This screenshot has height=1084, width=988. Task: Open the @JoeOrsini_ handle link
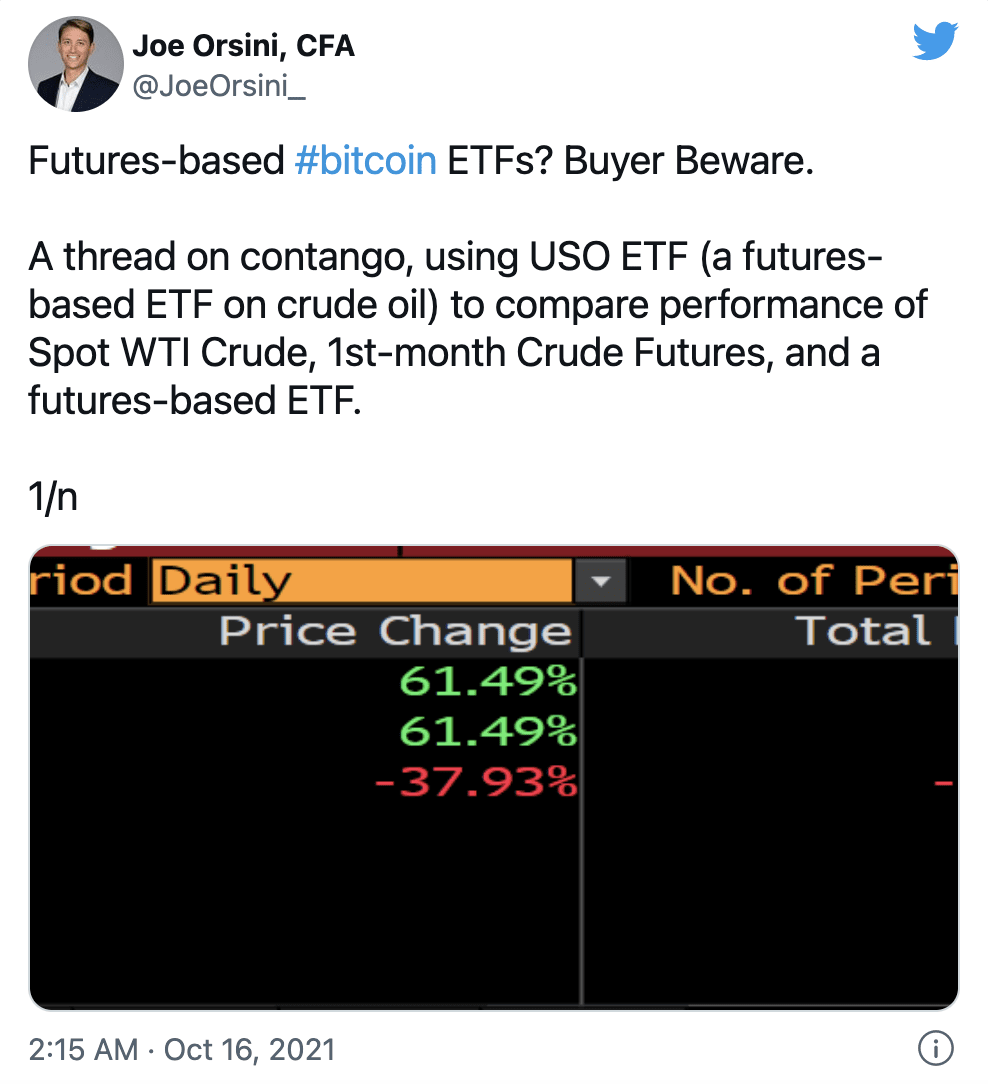click(x=218, y=86)
